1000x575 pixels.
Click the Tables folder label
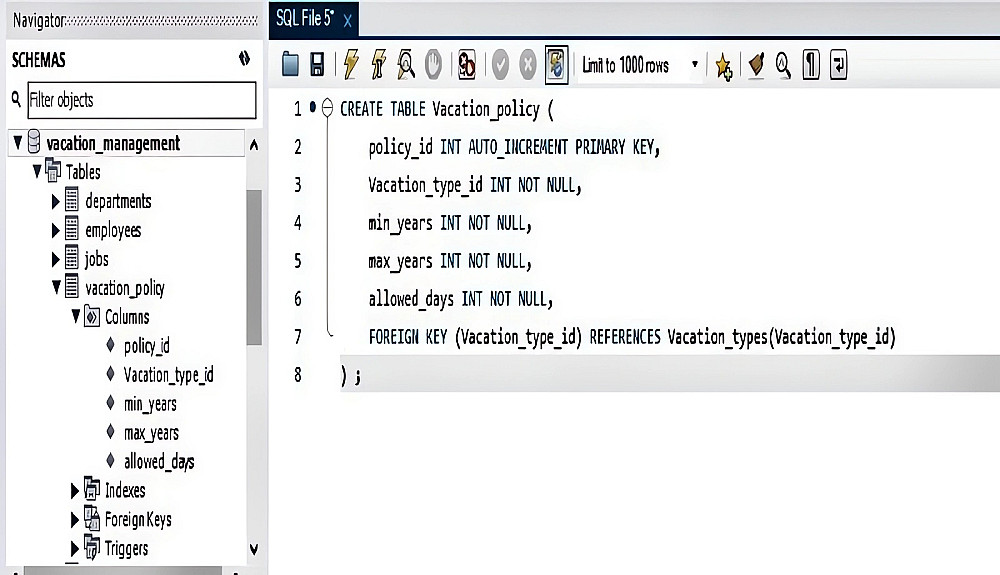coord(83,172)
